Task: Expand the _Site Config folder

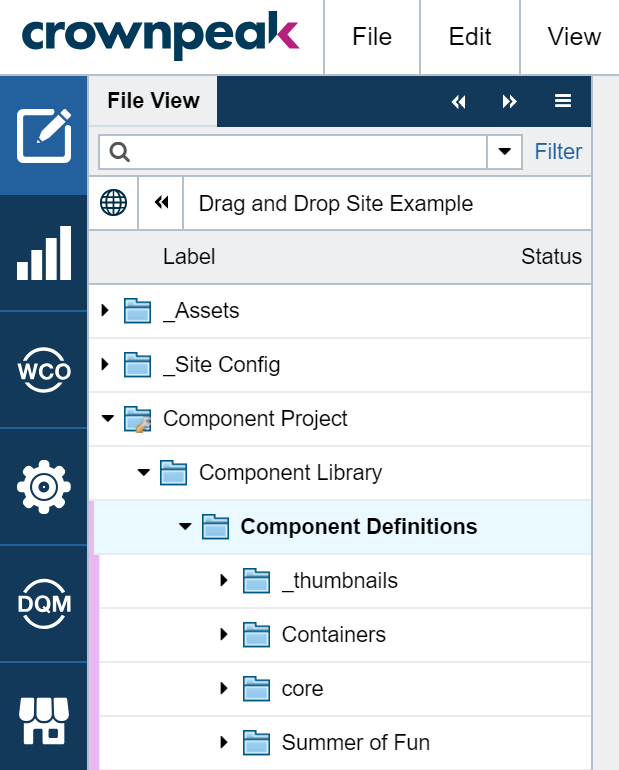Action: tap(105, 364)
